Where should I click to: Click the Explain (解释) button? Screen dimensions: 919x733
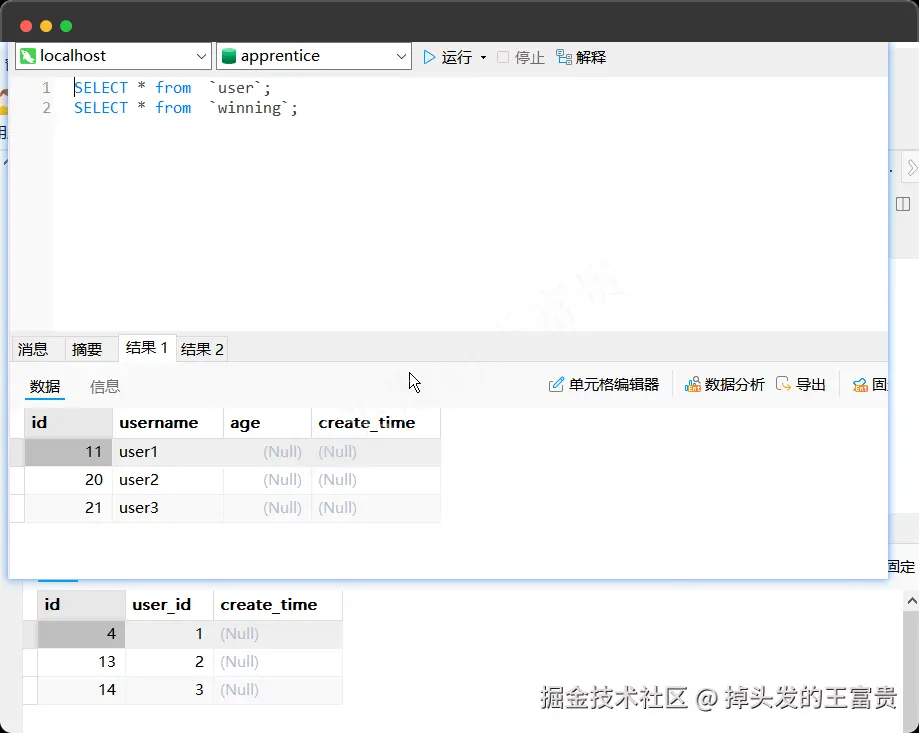click(581, 57)
